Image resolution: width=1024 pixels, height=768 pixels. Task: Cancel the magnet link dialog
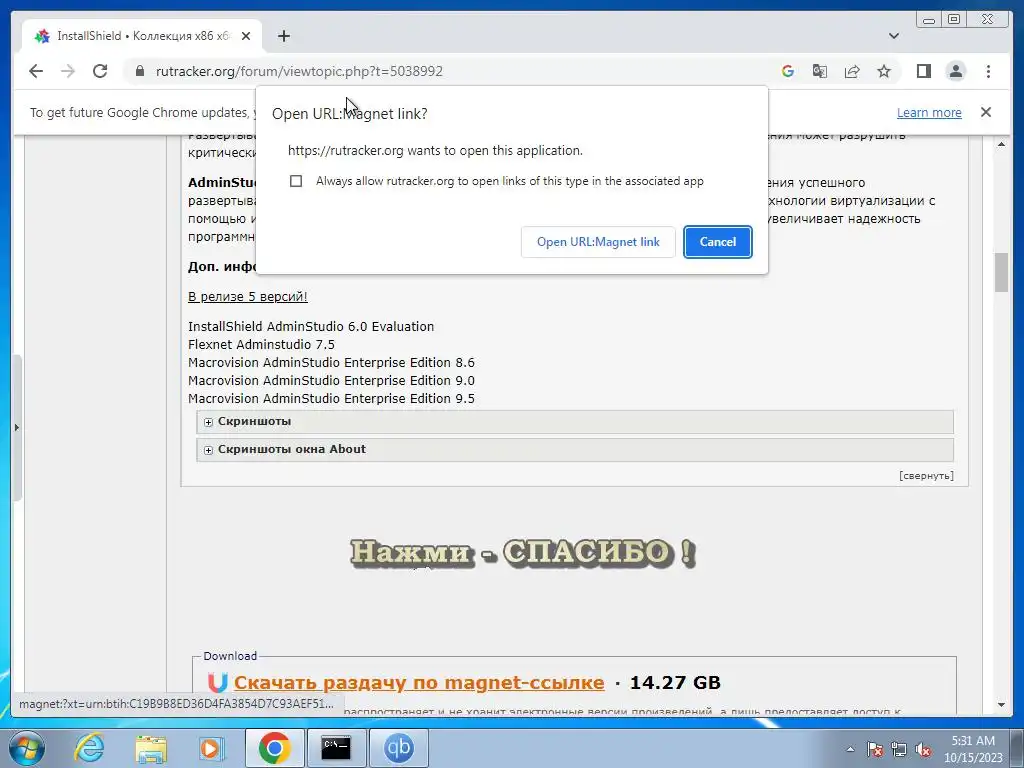pyautogui.click(x=718, y=242)
